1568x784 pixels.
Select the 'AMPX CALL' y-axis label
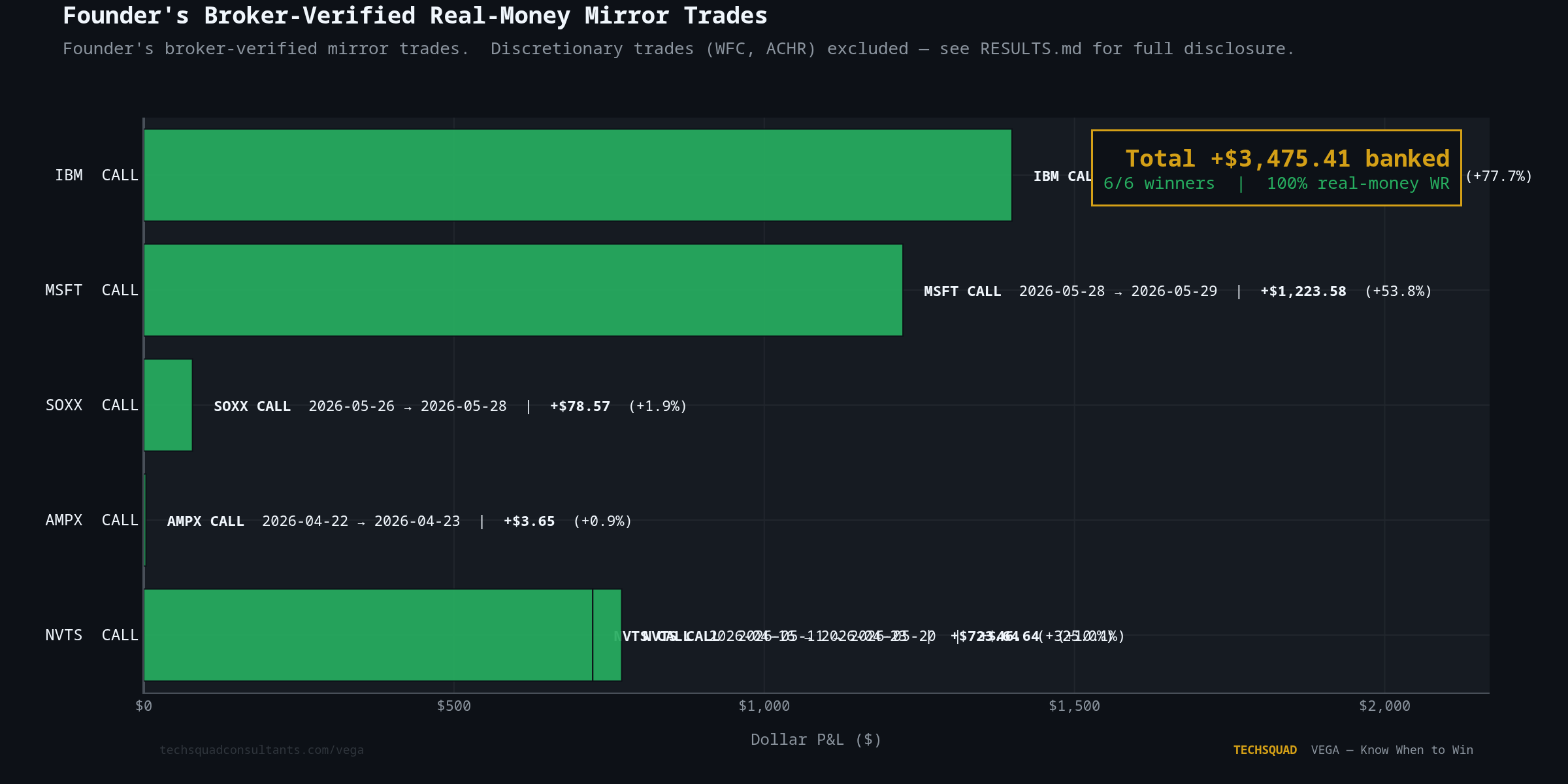tap(91, 521)
